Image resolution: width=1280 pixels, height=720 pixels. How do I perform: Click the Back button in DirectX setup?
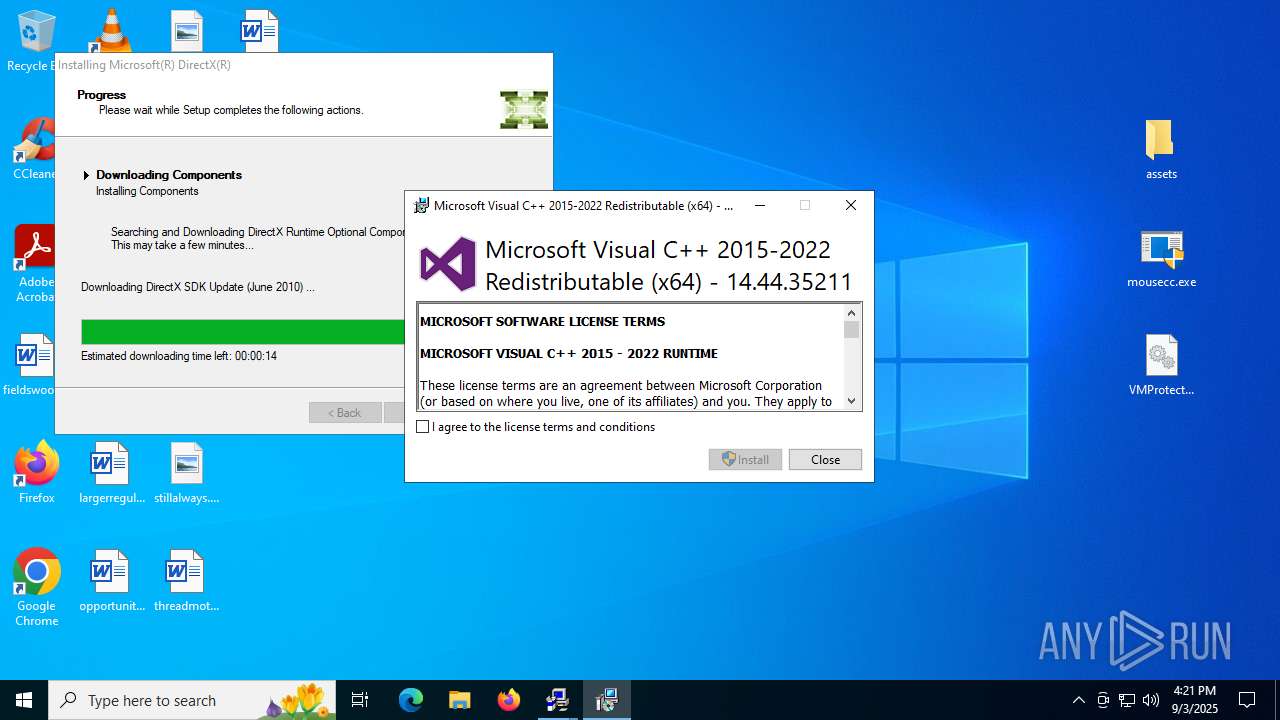coord(345,413)
